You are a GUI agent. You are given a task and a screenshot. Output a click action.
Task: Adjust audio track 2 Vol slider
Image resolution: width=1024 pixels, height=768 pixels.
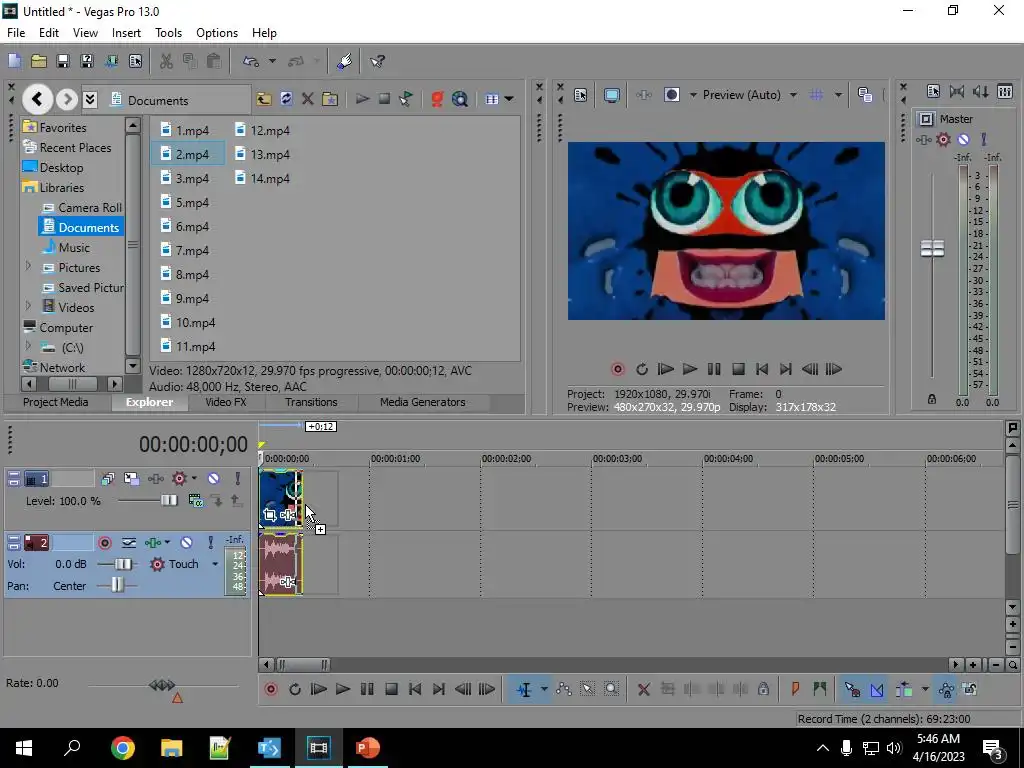[123, 564]
